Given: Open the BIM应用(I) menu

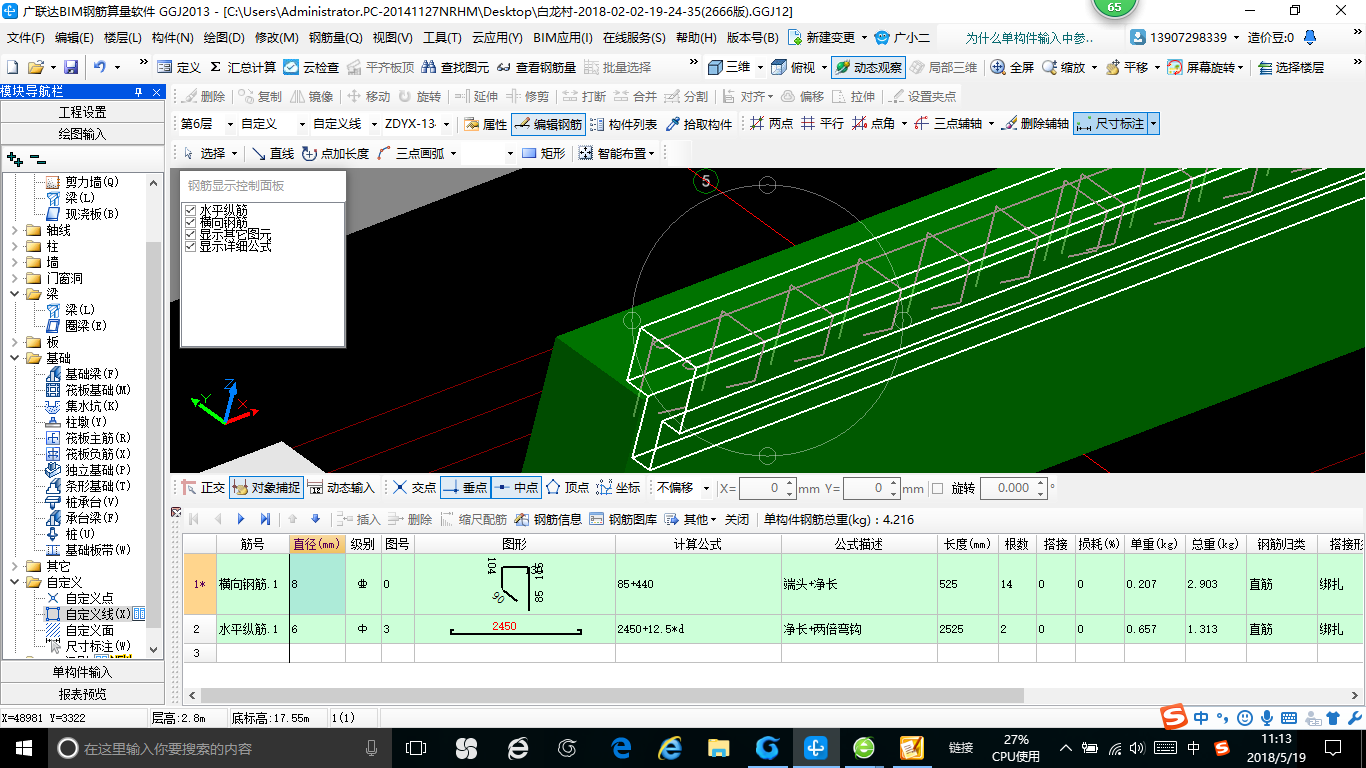Looking at the screenshot, I should (x=563, y=38).
